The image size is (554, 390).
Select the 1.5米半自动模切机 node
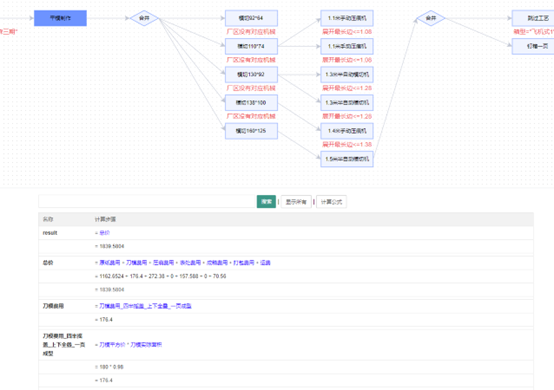(x=347, y=159)
